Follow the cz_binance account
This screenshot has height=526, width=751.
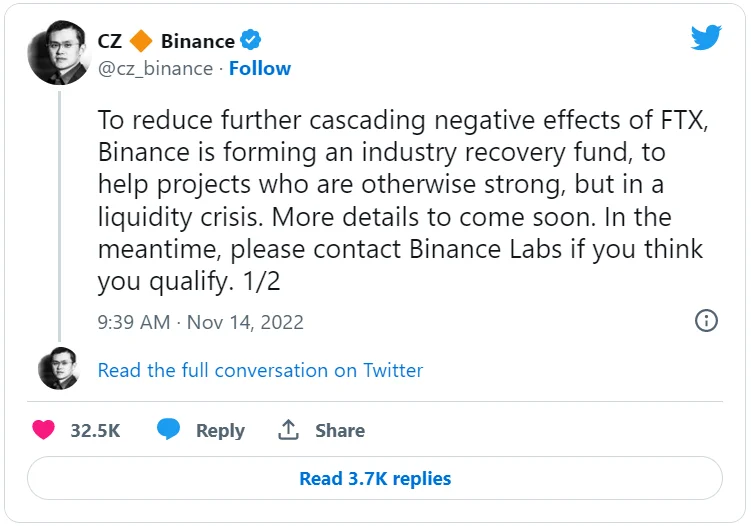(x=260, y=68)
